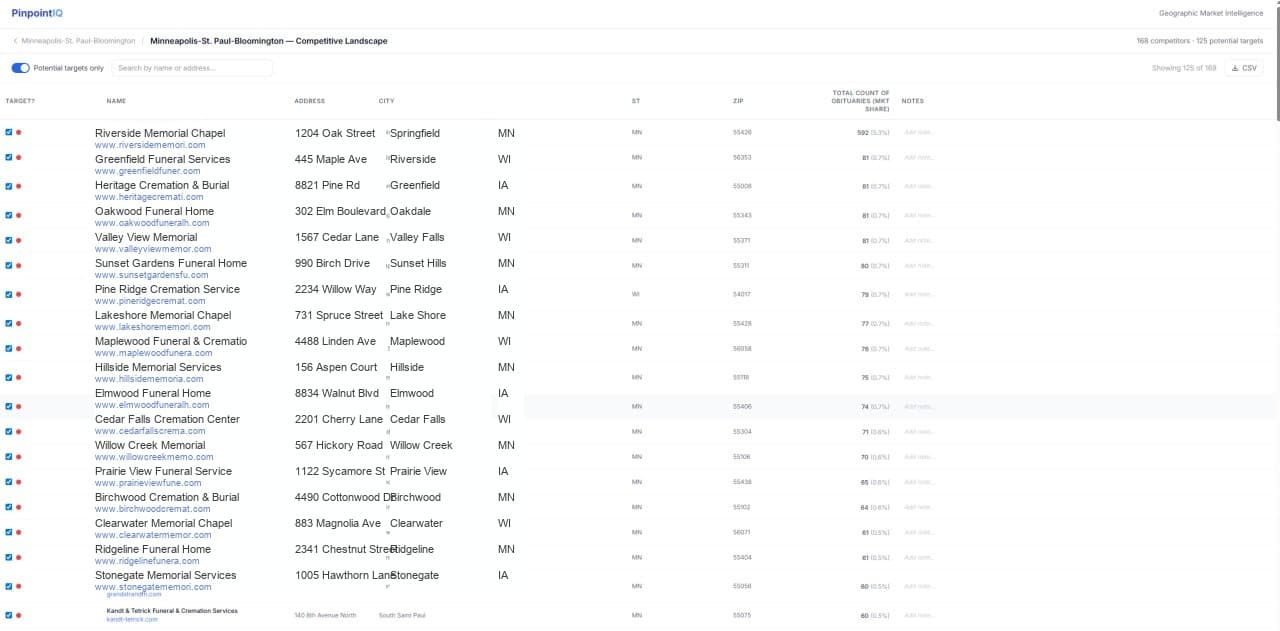Click the search by name or address field
The height and width of the screenshot is (631, 1280).
(x=190, y=67)
